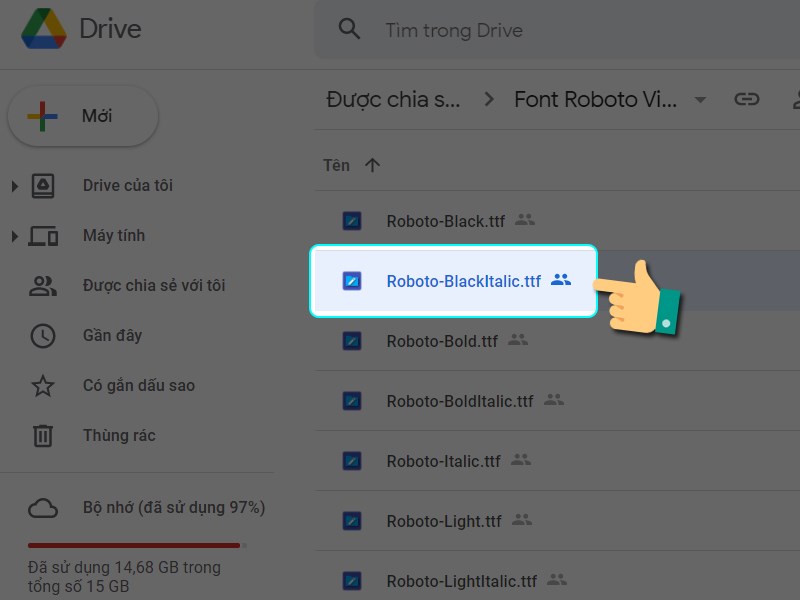Click the 'Tên' column header
800x600 pixels.
[x=336, y=165]
